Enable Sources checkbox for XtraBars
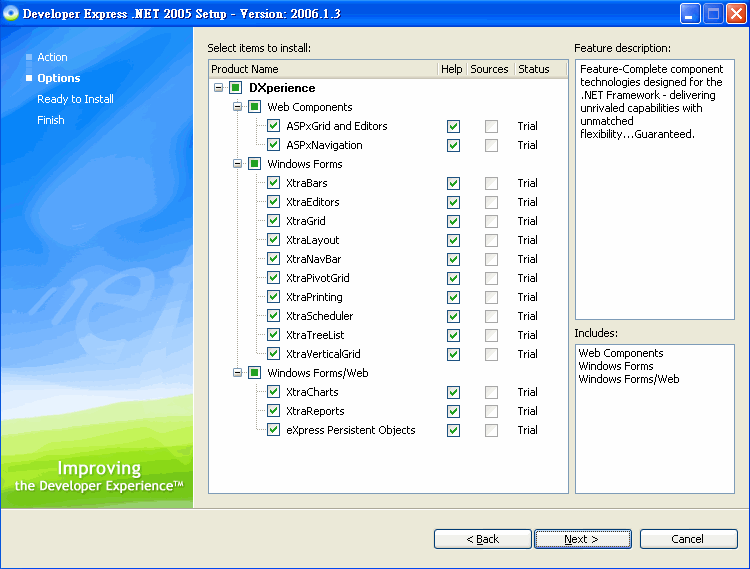750x569 pixels. click(491, 183)
